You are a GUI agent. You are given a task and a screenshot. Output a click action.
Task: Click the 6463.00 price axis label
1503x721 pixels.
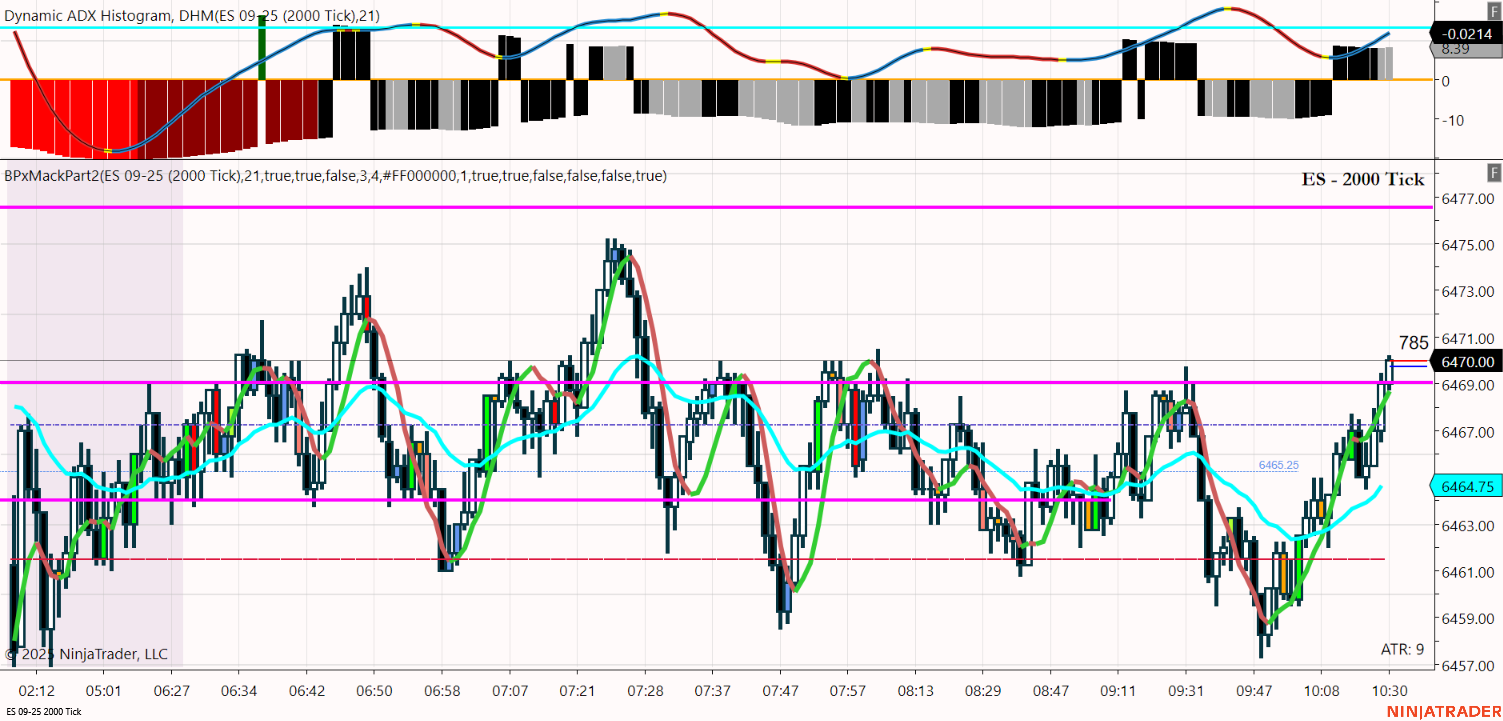coord(1469,525)
